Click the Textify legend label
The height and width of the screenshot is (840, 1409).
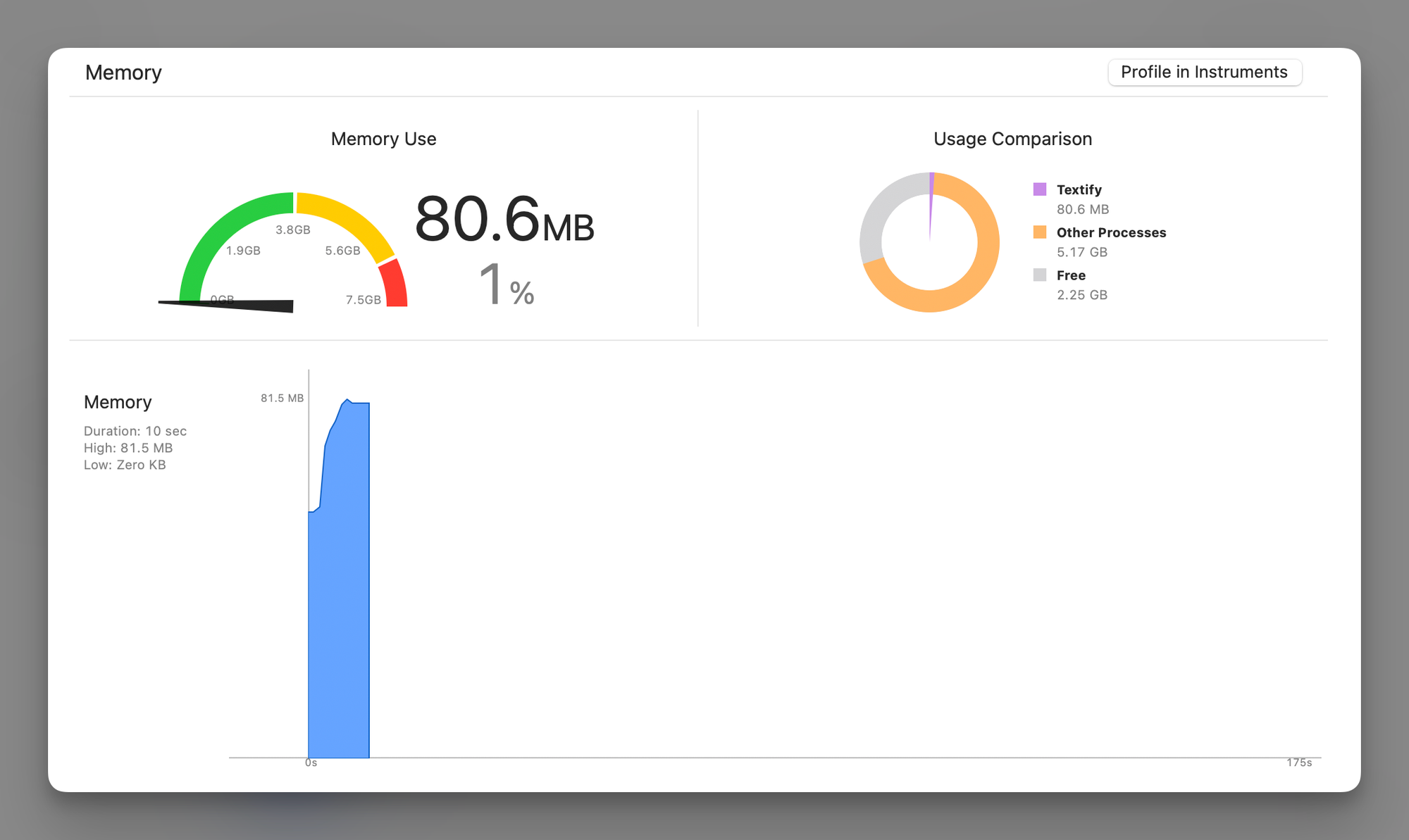[x=1079, y=189]
